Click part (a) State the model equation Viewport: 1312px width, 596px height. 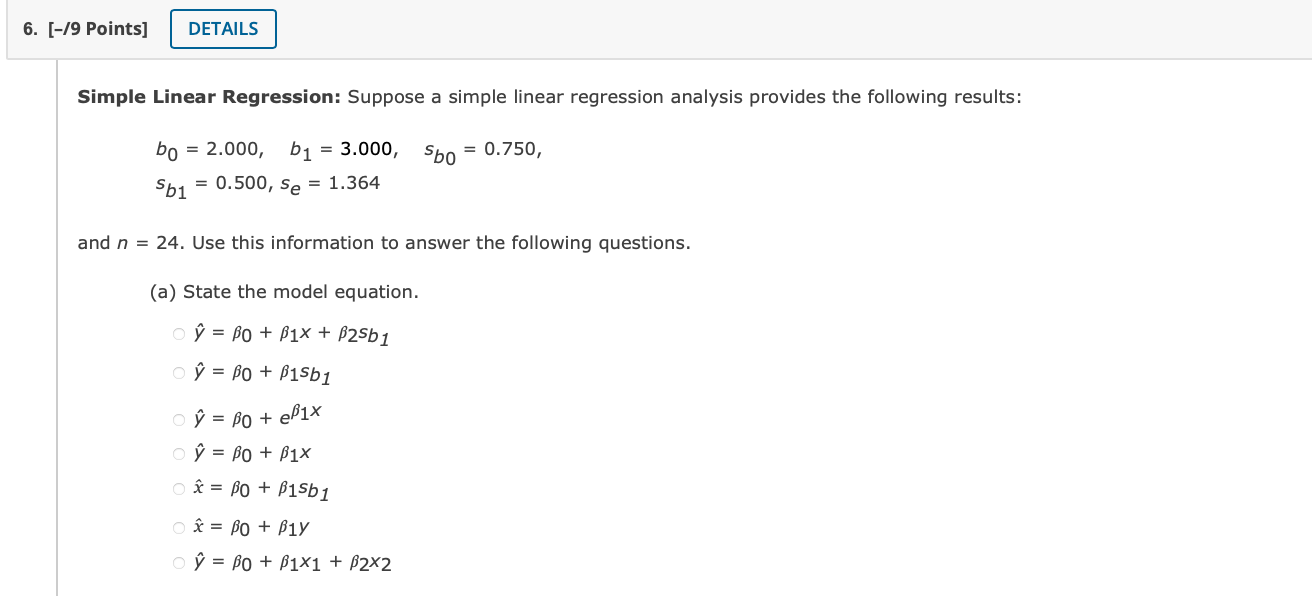283,291
